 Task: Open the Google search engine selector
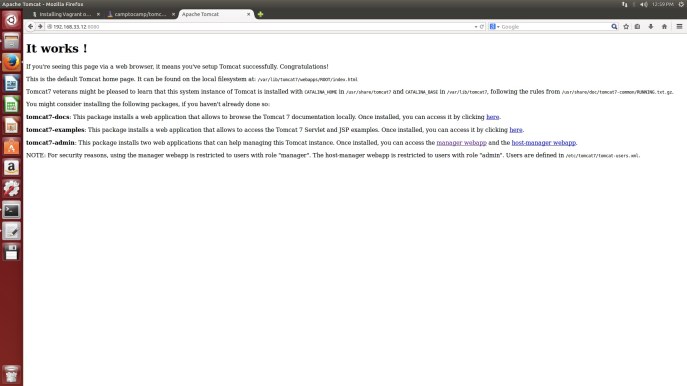[x=494, y=27]
